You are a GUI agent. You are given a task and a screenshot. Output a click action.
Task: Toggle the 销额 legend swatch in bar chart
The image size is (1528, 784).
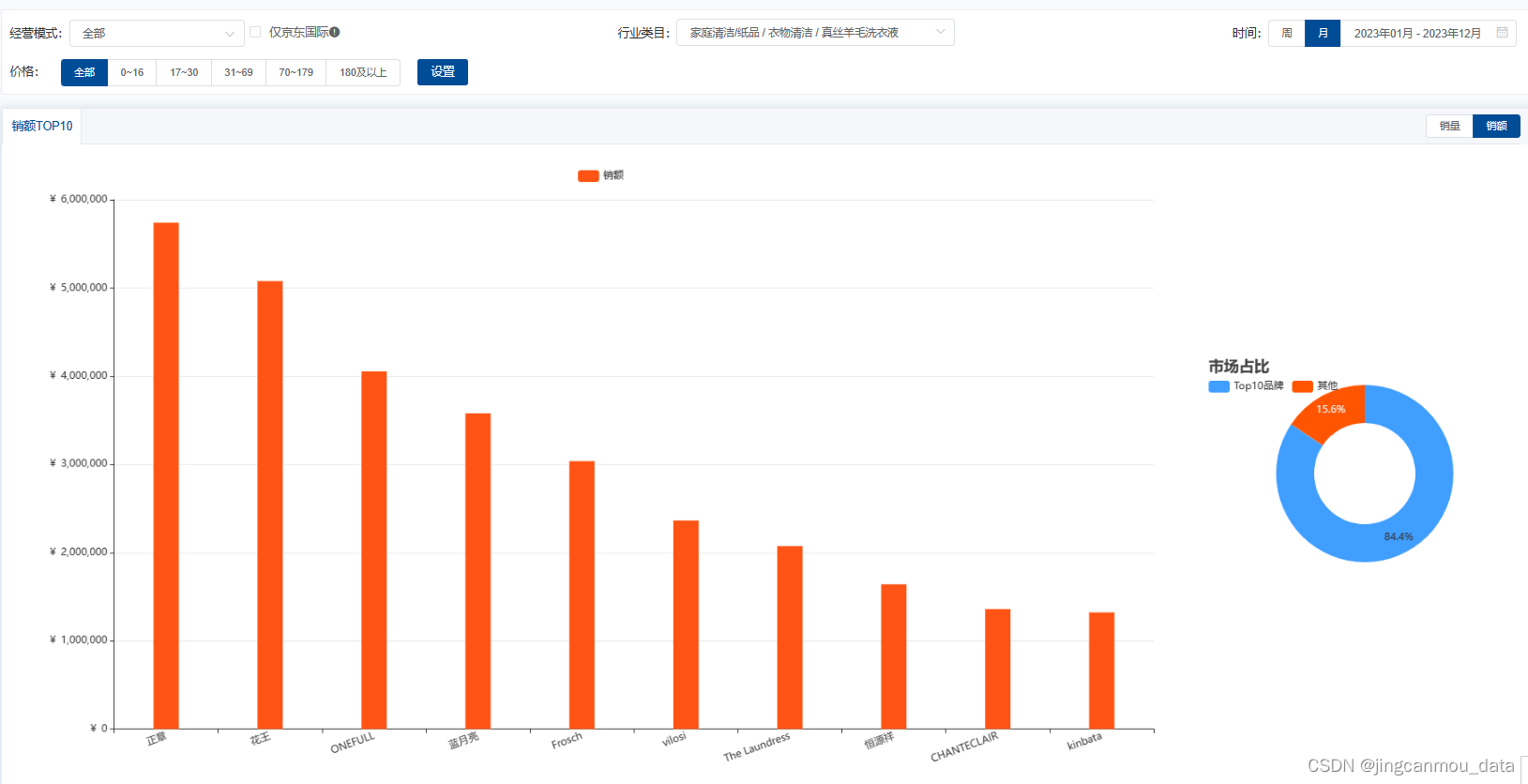588,175
